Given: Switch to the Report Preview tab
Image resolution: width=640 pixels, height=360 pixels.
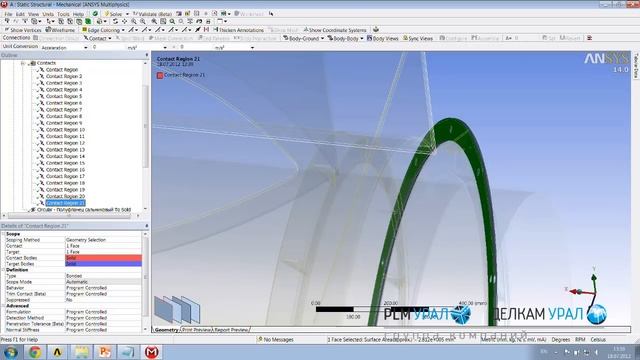Looking at the screenshot, I should 231,330.
